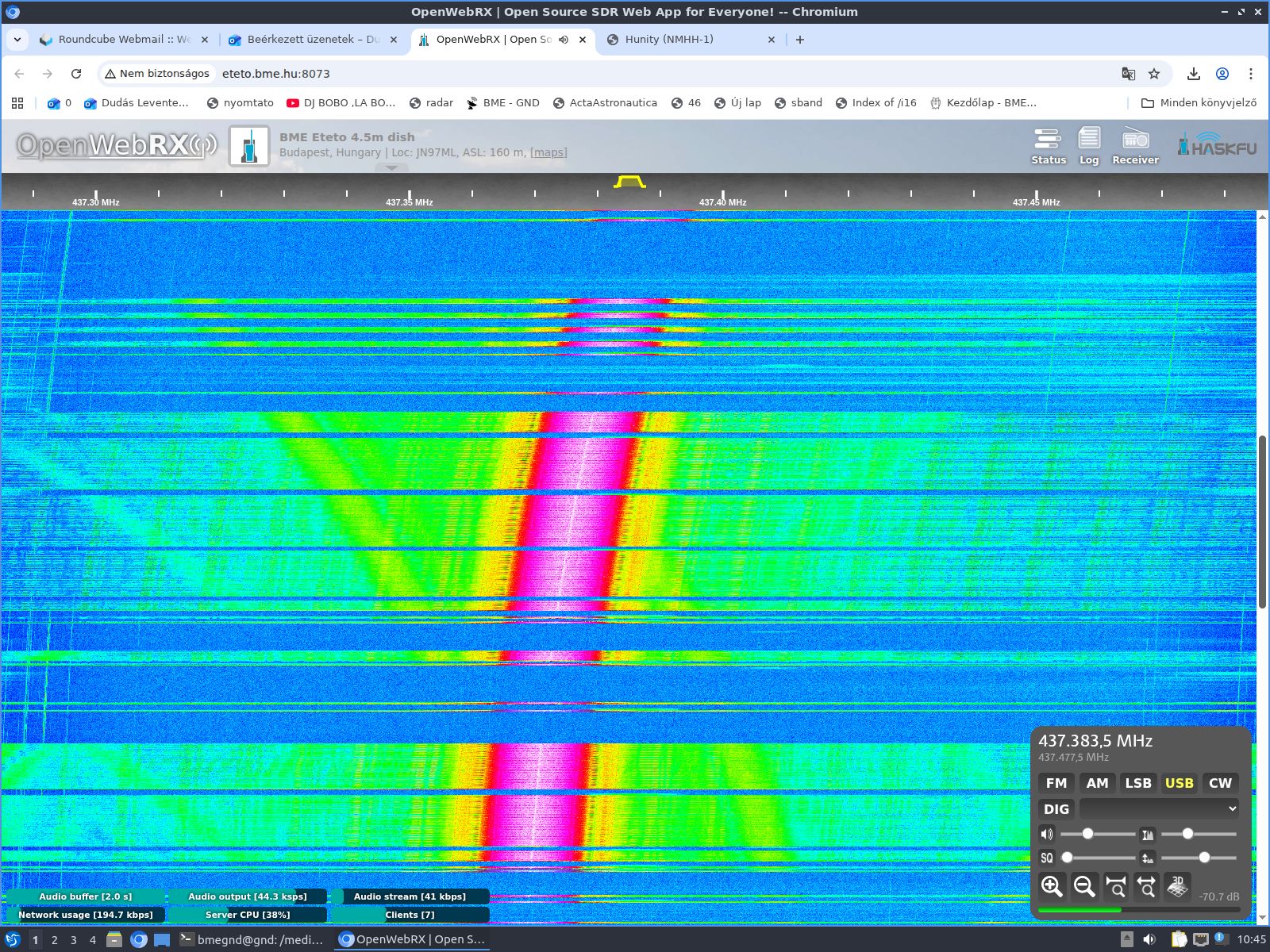Screen dimensions: 1270x952
Task: Select the LSB modulation mode
Action: (1137, 783)
